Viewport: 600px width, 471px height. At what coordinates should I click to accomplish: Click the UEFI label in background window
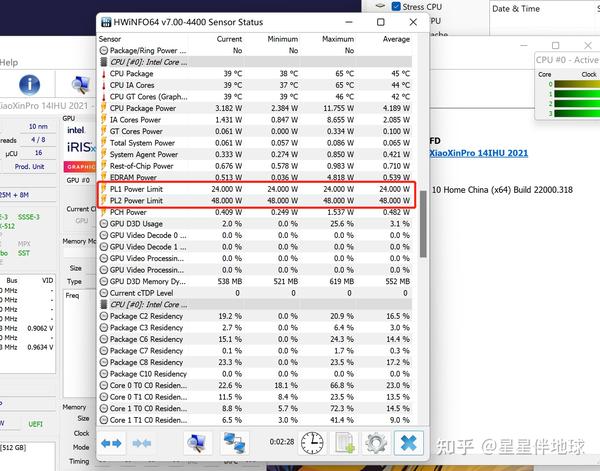click(x=36, y=424)
